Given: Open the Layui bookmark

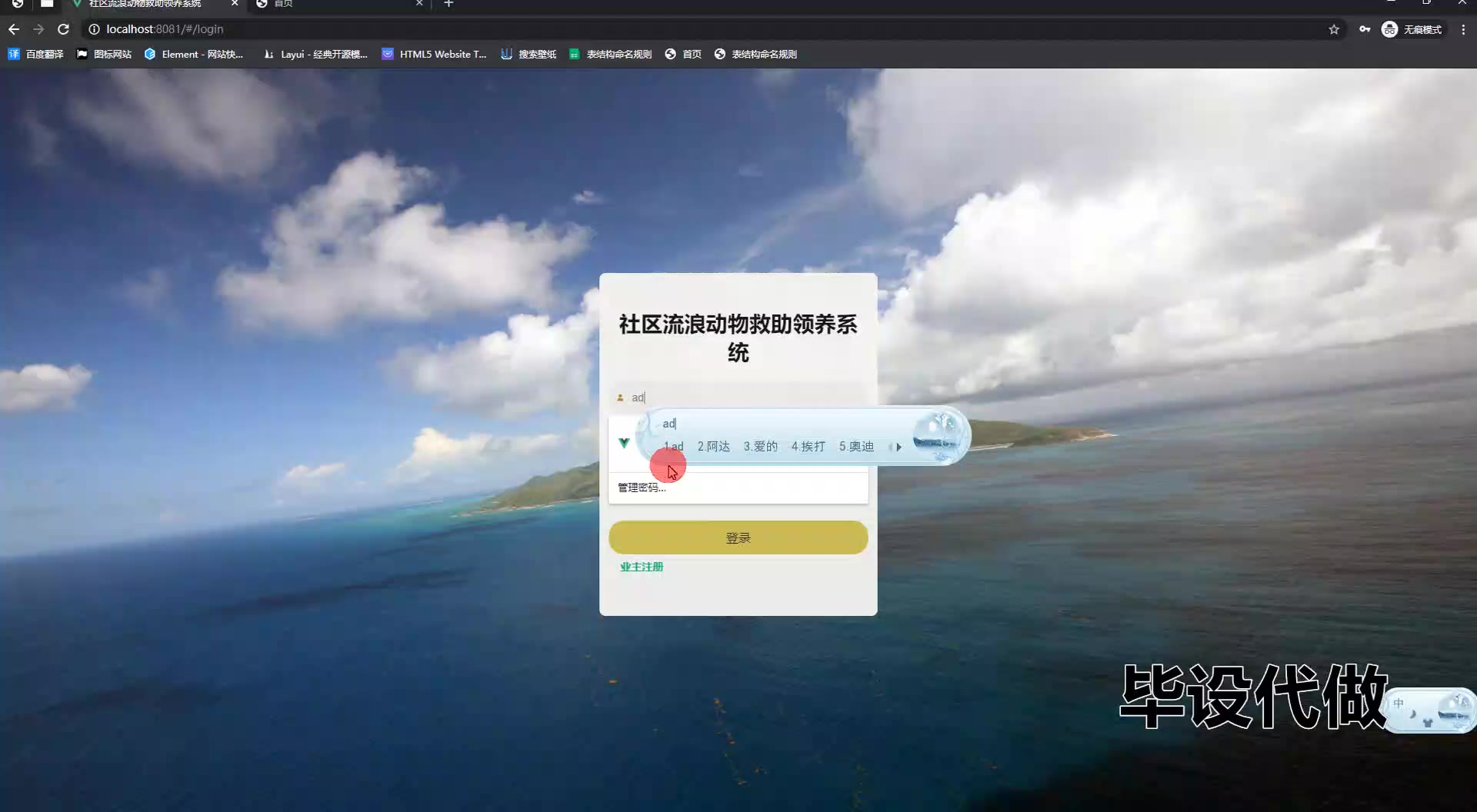Looking at the screenshot, I should (x=315, y=54).
